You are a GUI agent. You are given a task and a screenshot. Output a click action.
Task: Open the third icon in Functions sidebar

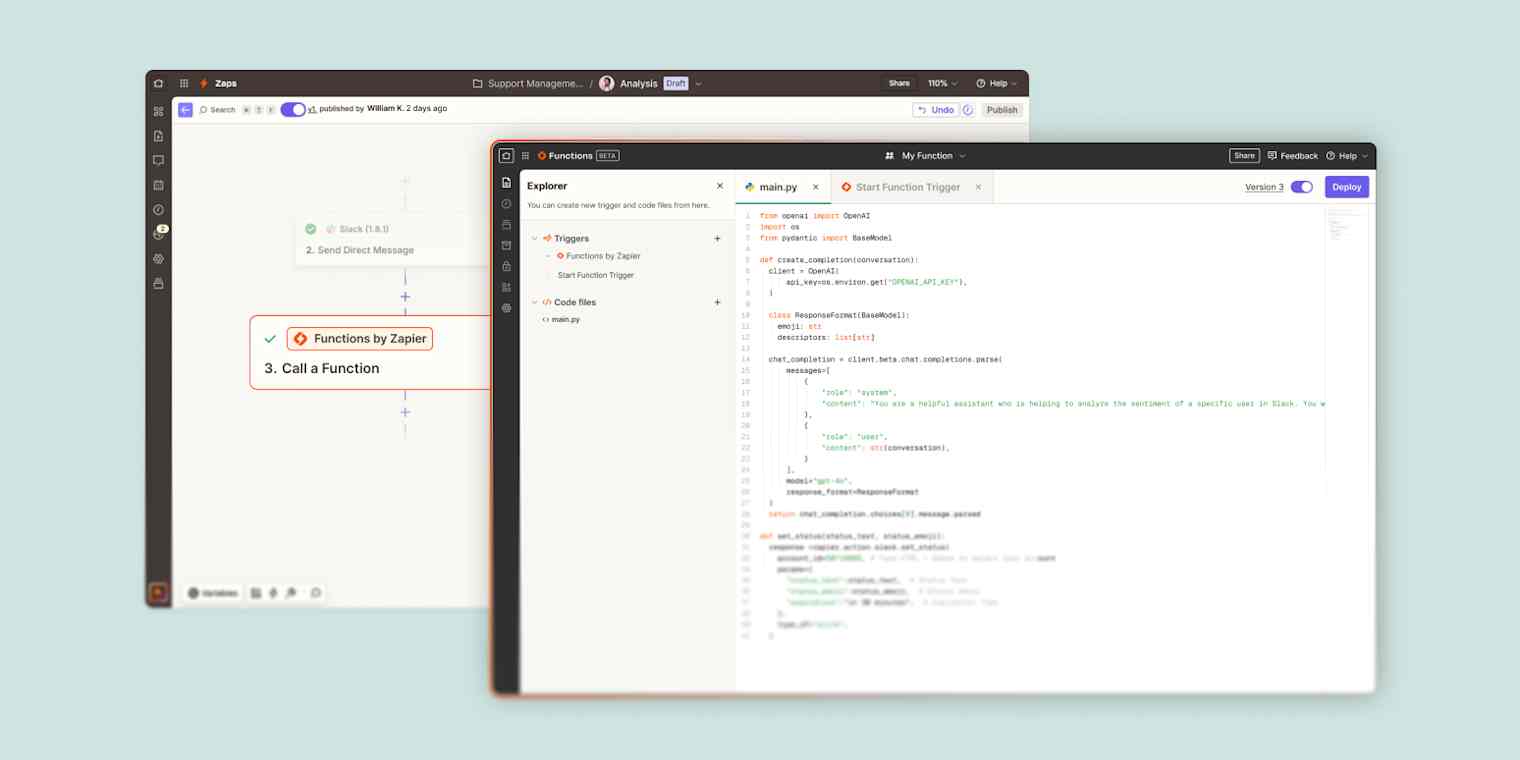coord(506,224)
